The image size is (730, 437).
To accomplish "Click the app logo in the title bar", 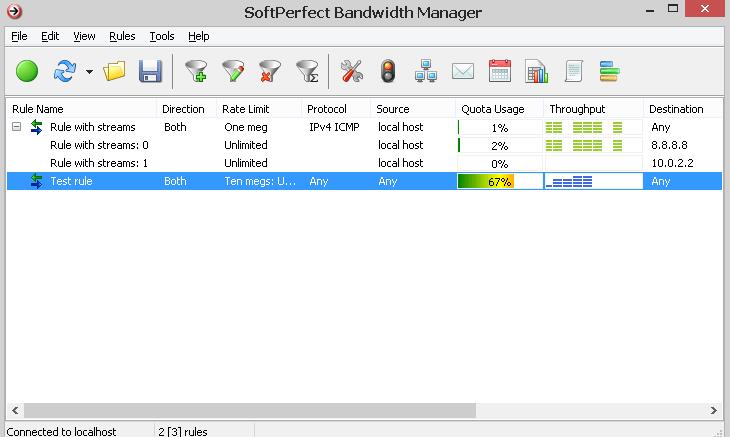I will (x=14, y=11).
